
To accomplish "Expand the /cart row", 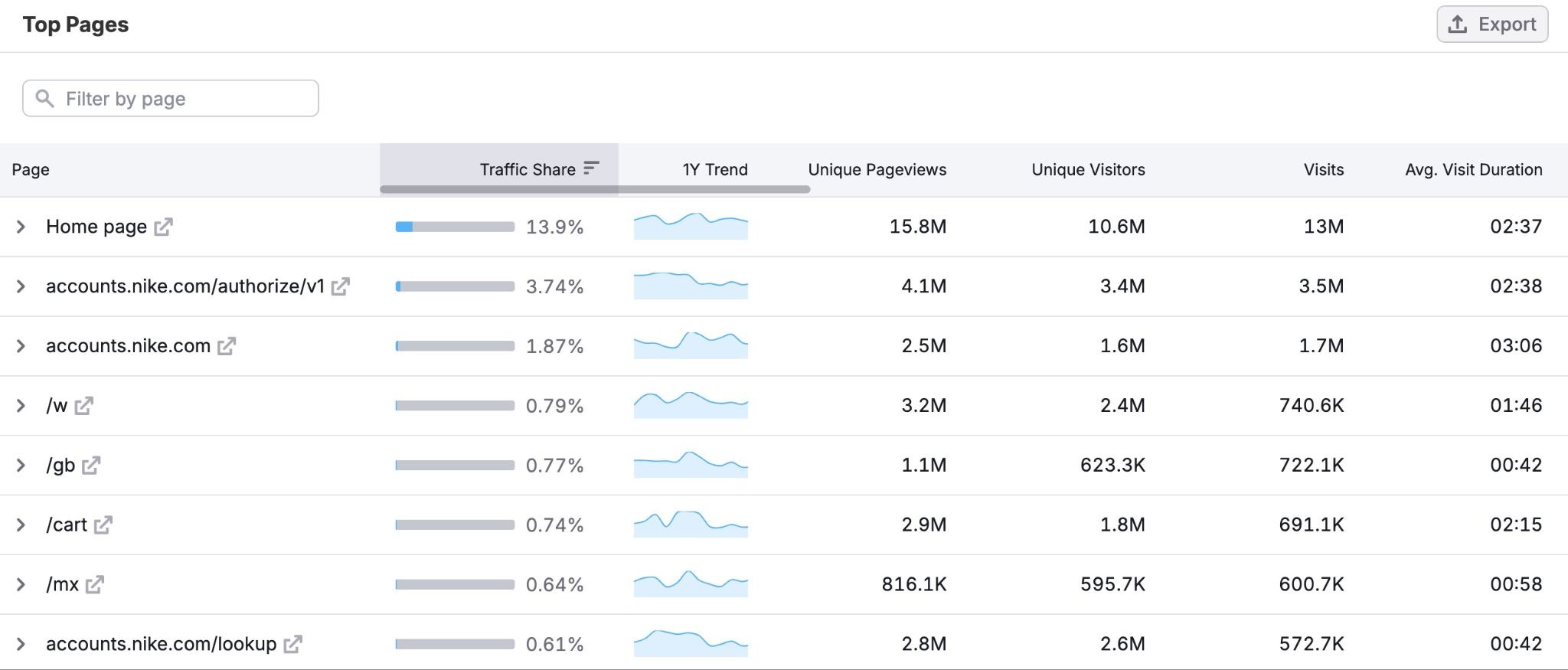I will 21,525.
